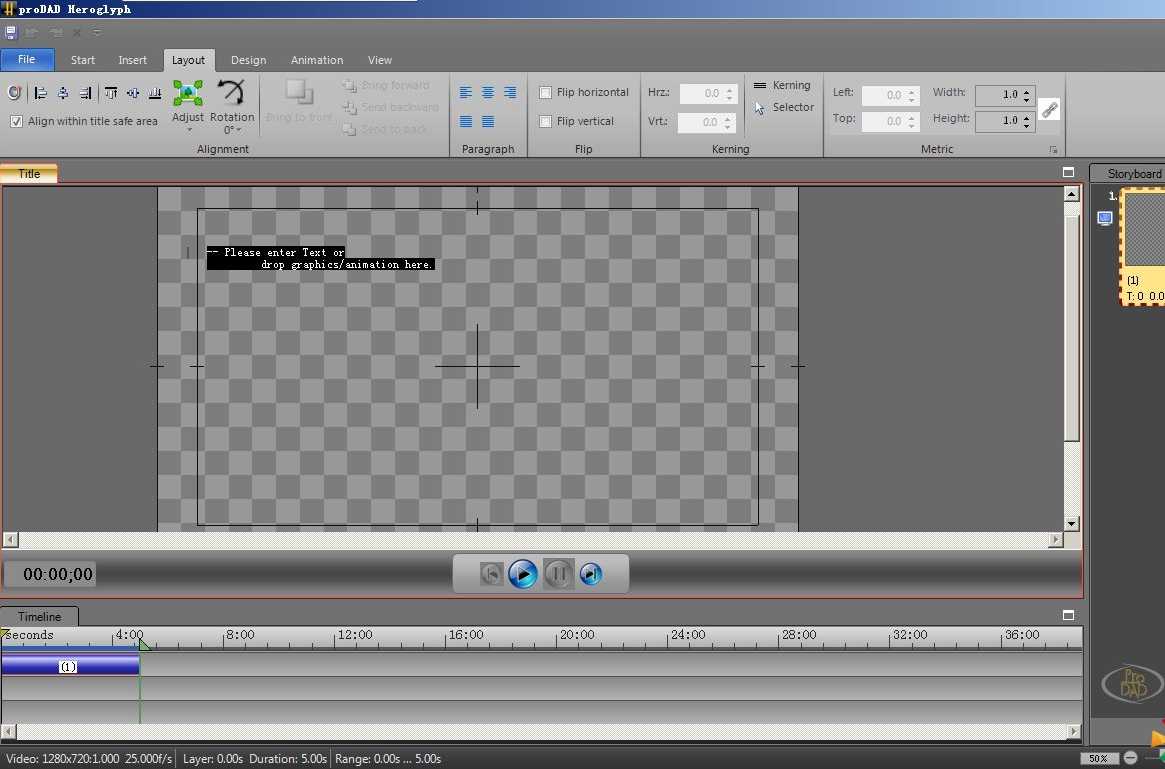
Task: Set paragraph to right-aligned text
Action: pos(510,92)
